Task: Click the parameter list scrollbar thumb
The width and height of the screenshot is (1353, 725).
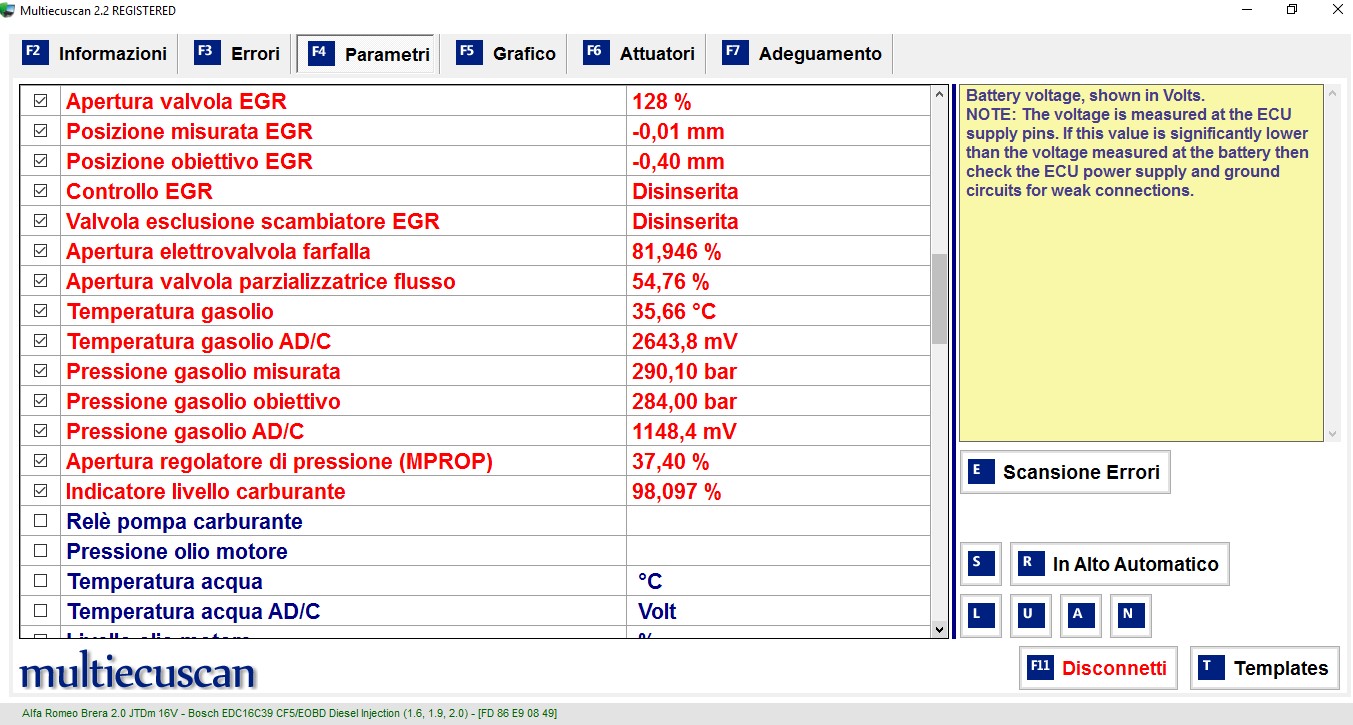Action: pos(939,298)
